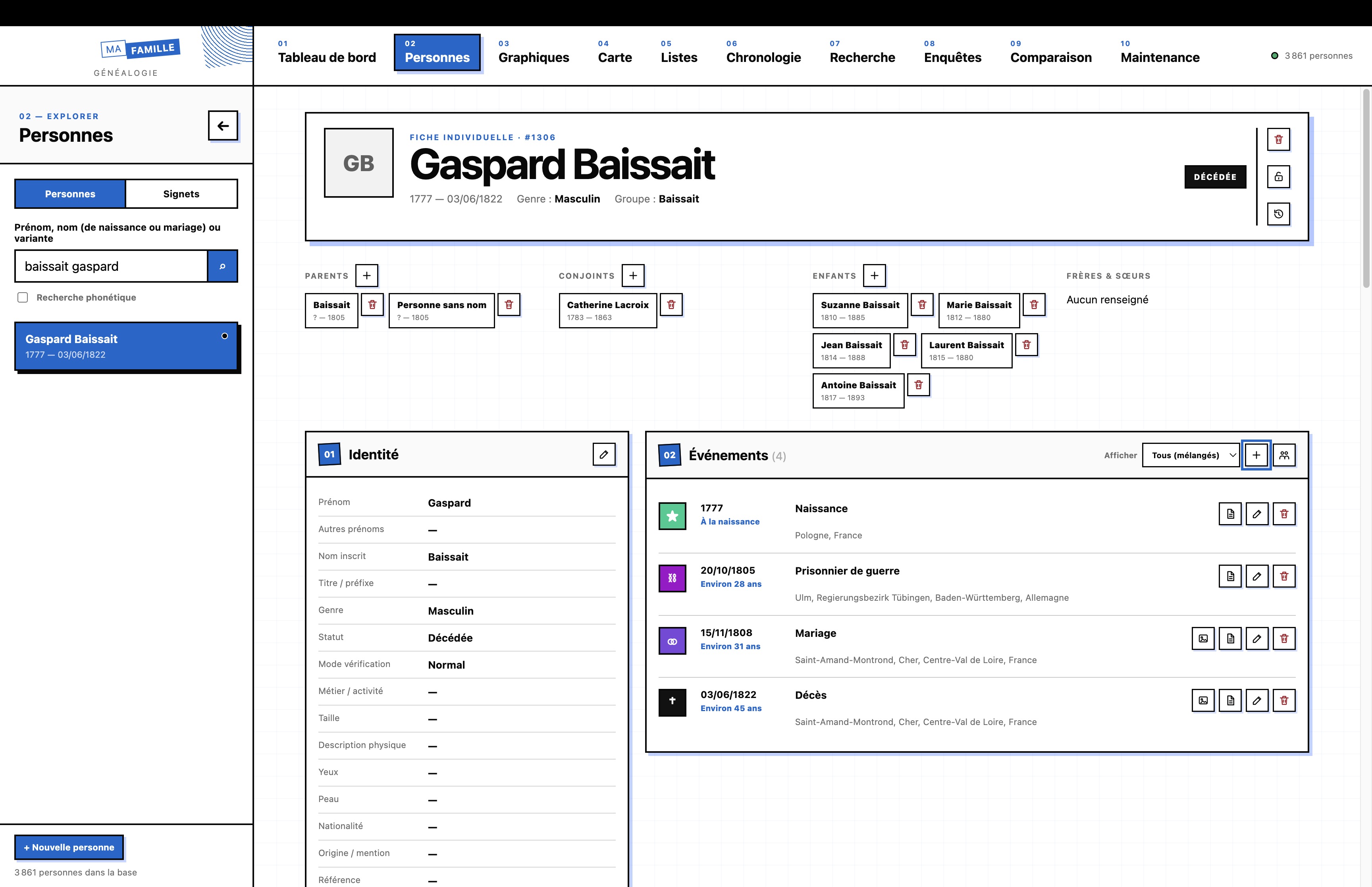
Task: Remove Antoine Baissait with his trash icon
Action: [x=918, y=385]
